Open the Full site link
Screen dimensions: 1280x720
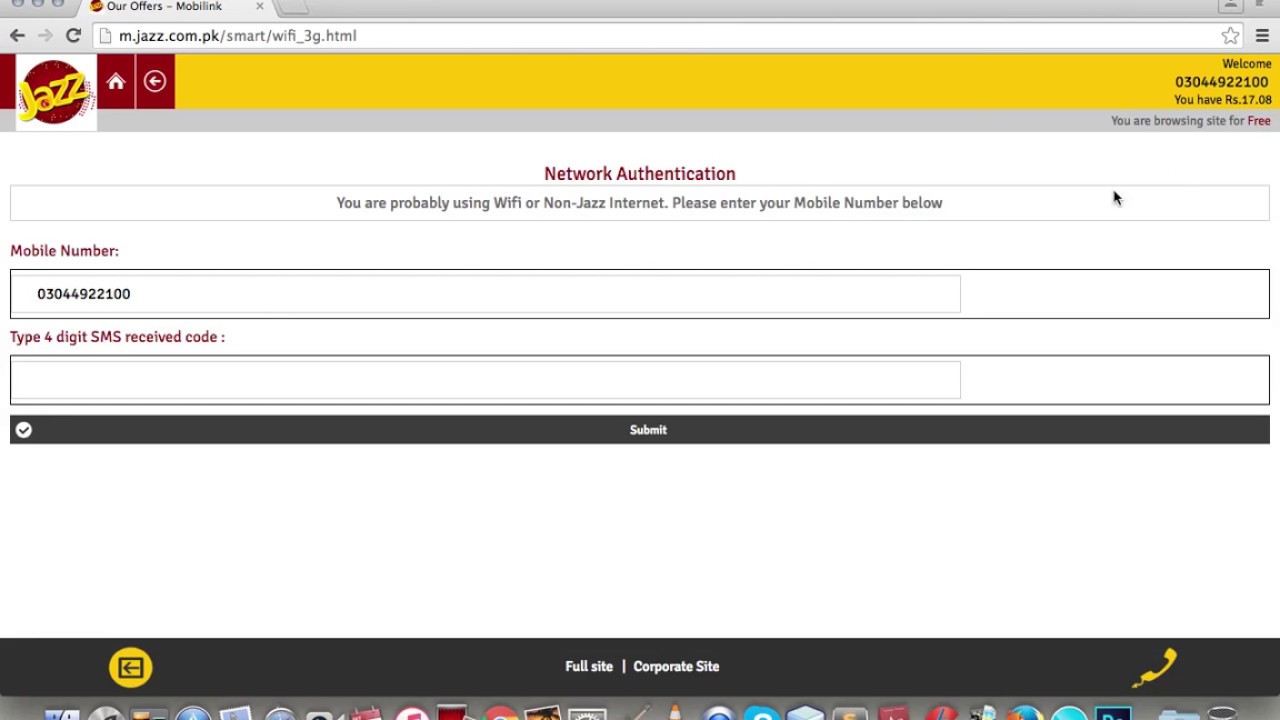[589, 666]
